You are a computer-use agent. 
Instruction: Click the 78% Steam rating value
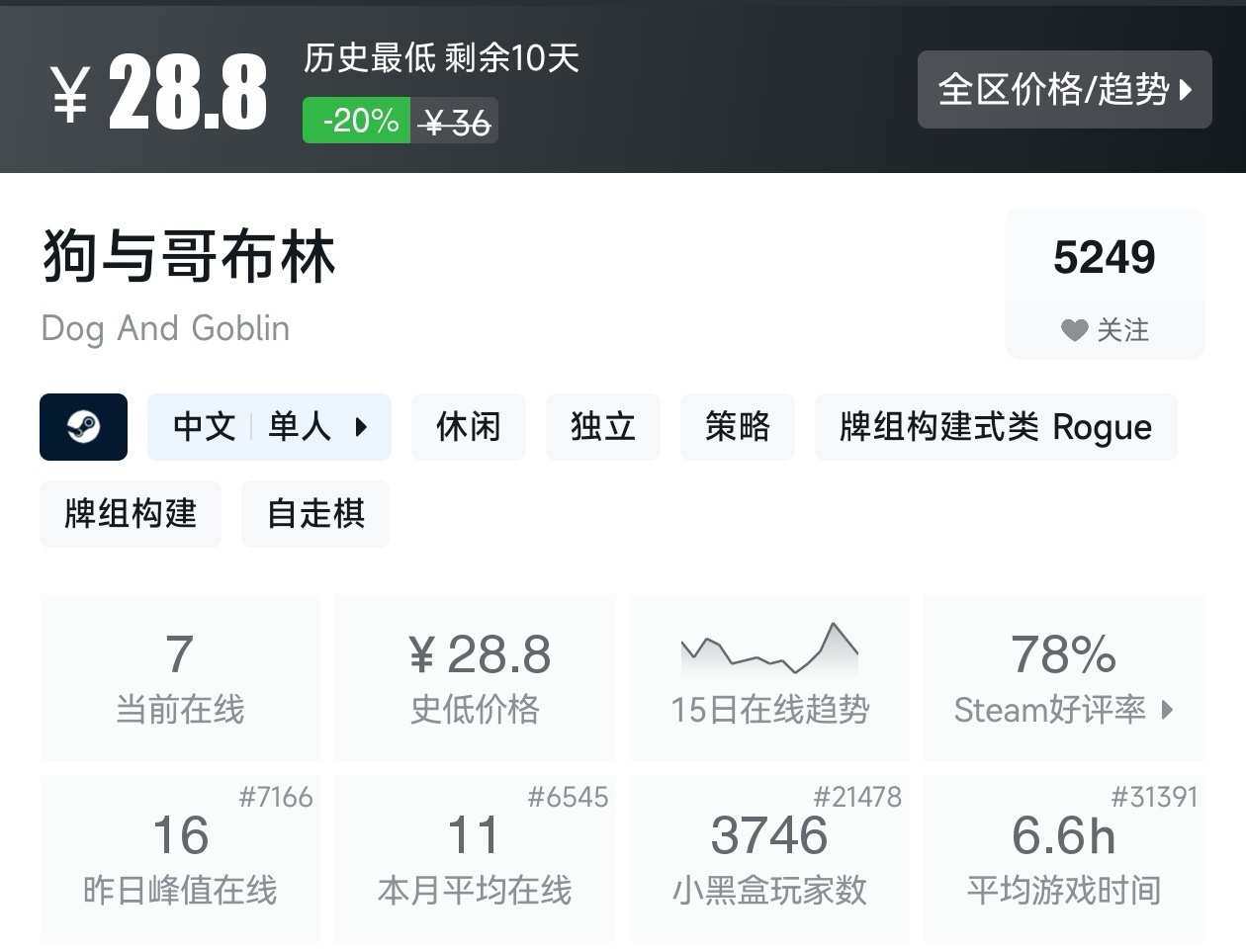(1063, 654)
